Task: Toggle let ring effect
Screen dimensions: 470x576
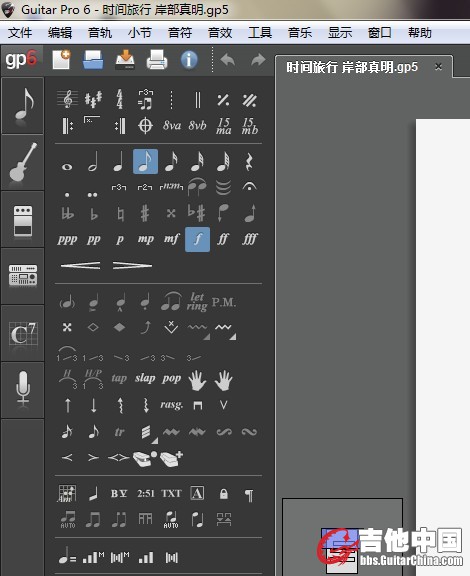Action: 197,302
